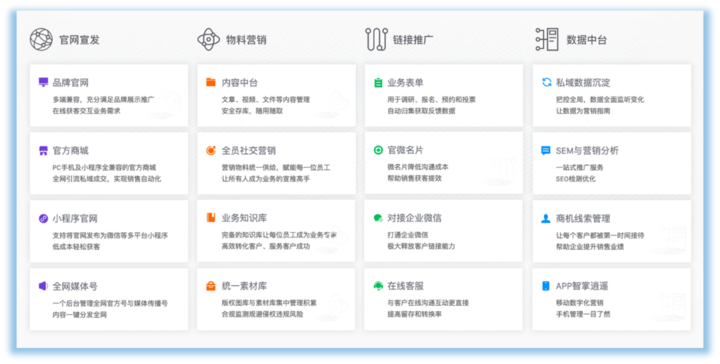Open the APP智掌逍遥 card
This screenshot has height=364, width=720.
coord(612,299)
